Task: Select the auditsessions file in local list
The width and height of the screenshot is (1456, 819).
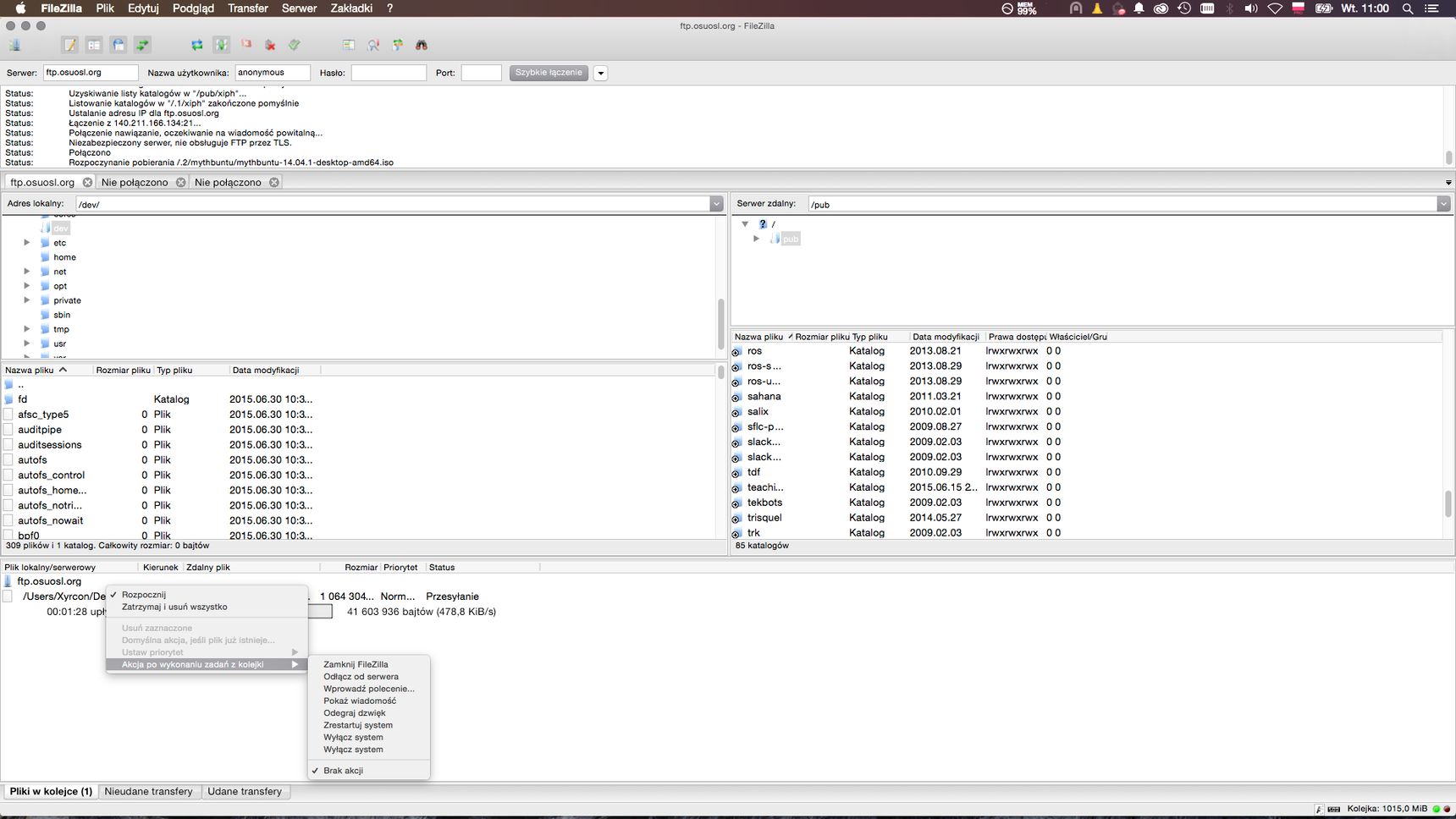Action: [50, 445]
